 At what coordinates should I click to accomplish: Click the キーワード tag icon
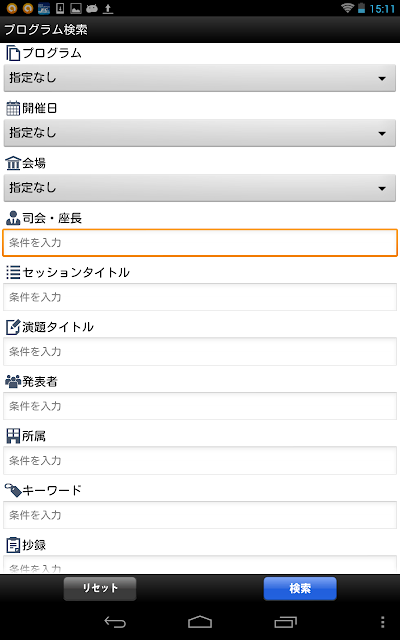pos(13,490)
